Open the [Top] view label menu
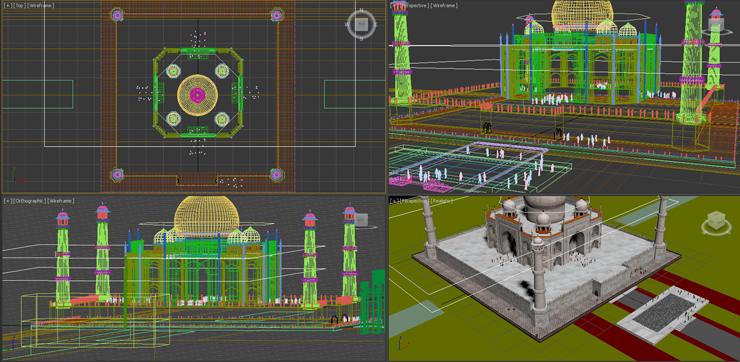This screenshot has height=362, width=740. (19, 5)
